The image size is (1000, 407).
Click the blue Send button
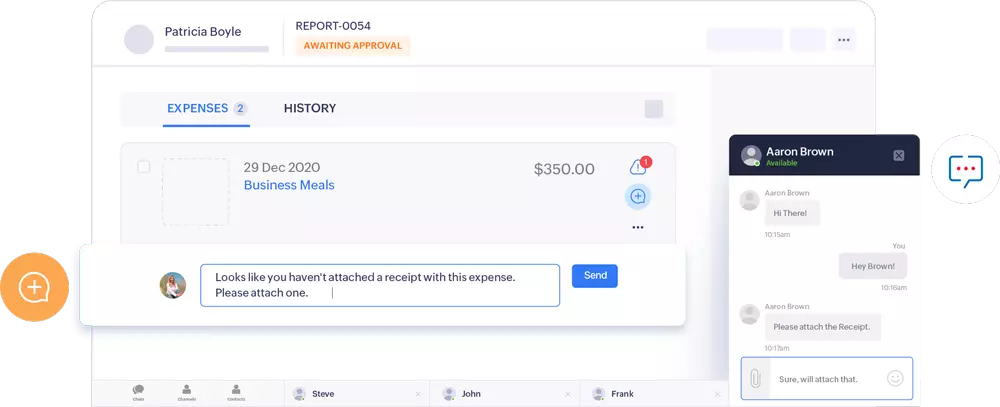tap(594, 276)
